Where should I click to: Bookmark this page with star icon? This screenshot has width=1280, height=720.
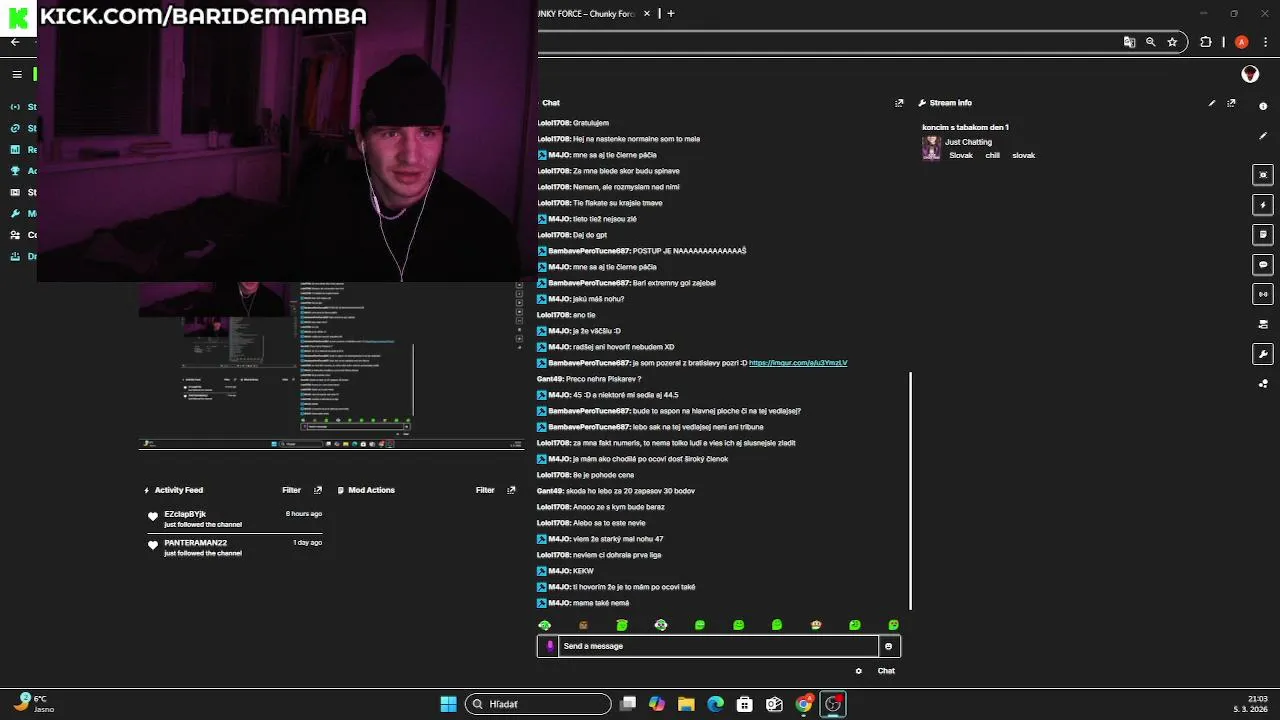[1172, 42]
